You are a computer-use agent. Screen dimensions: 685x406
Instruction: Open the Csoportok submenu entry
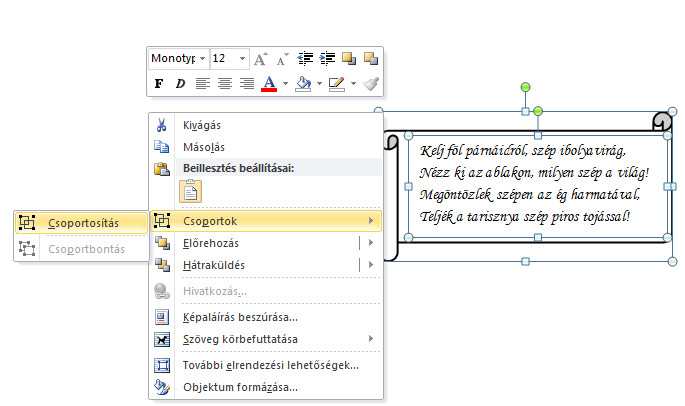(x=266, y=221)
